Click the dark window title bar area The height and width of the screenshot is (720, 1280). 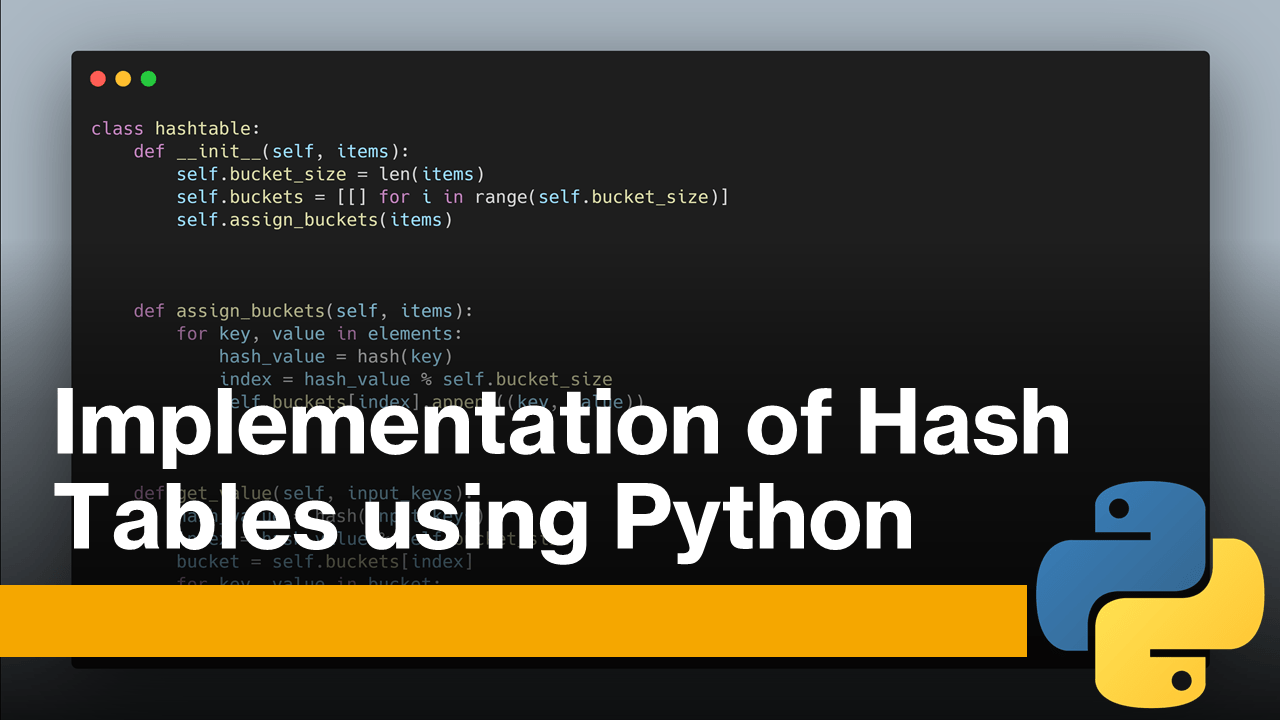(x=600, y=78)
